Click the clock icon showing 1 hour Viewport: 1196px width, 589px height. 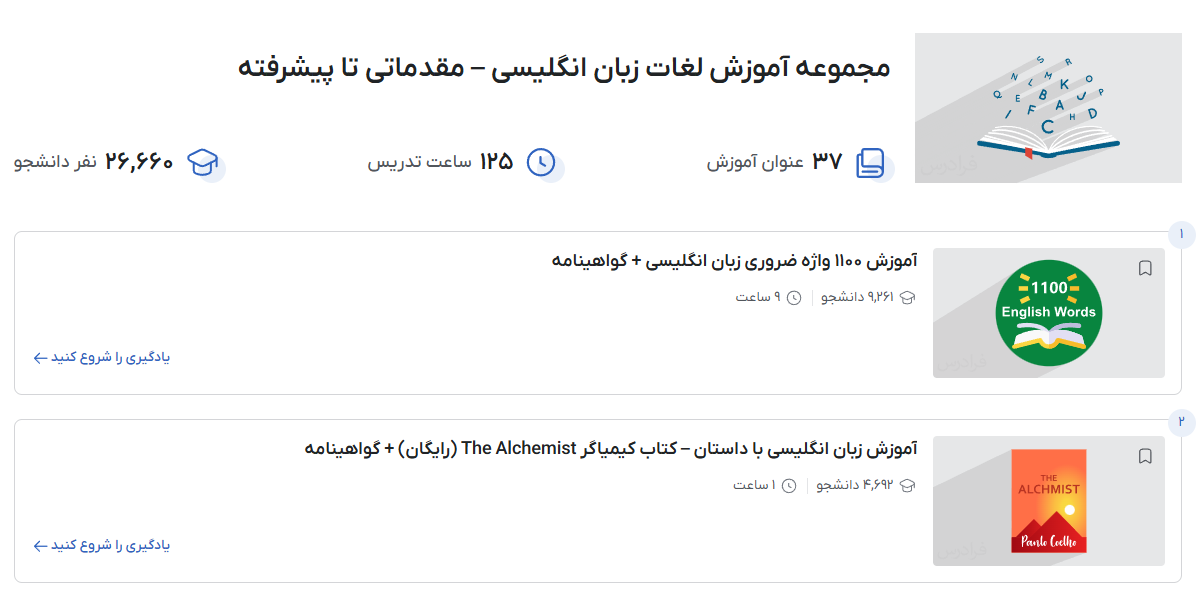(x=789, y=486)
